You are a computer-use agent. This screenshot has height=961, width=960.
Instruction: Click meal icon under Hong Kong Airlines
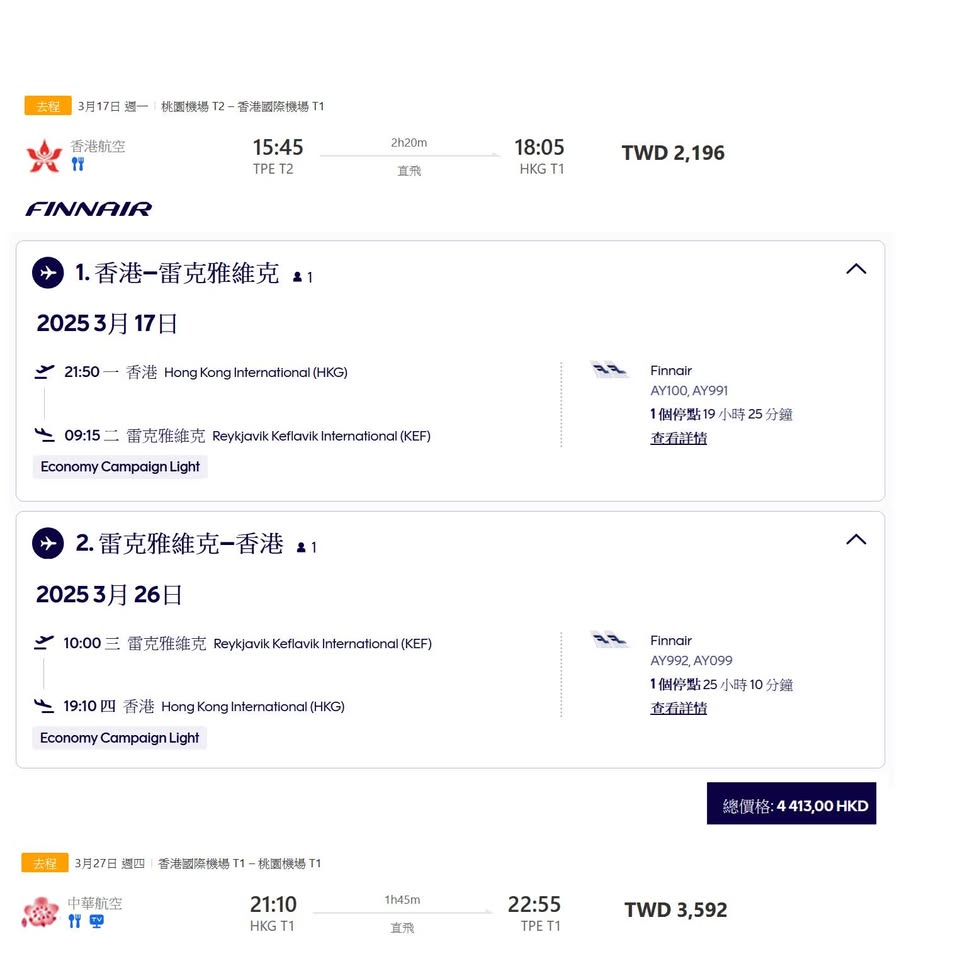tap(77, 165)
